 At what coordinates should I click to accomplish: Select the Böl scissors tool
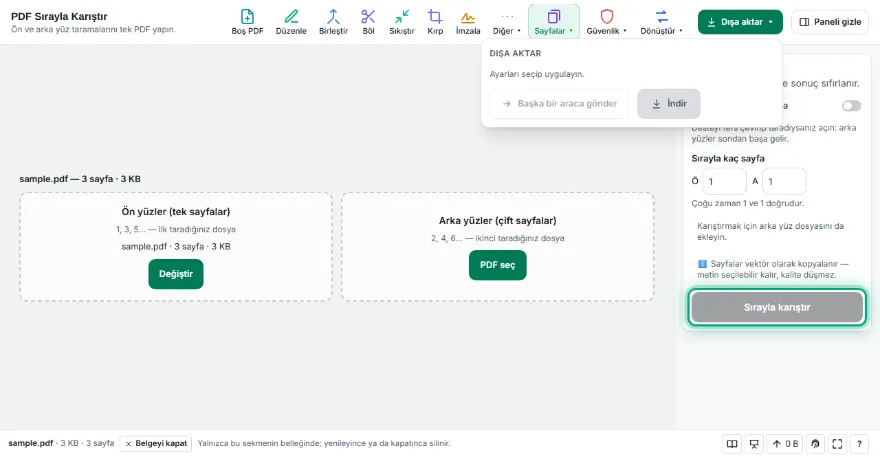(x=368, y=22)
